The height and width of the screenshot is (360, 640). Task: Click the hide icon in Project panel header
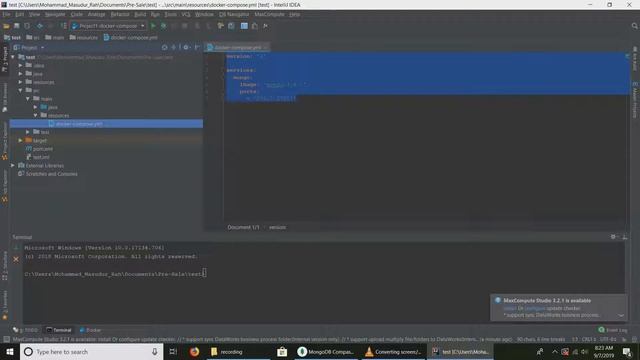tap(197, 47)
